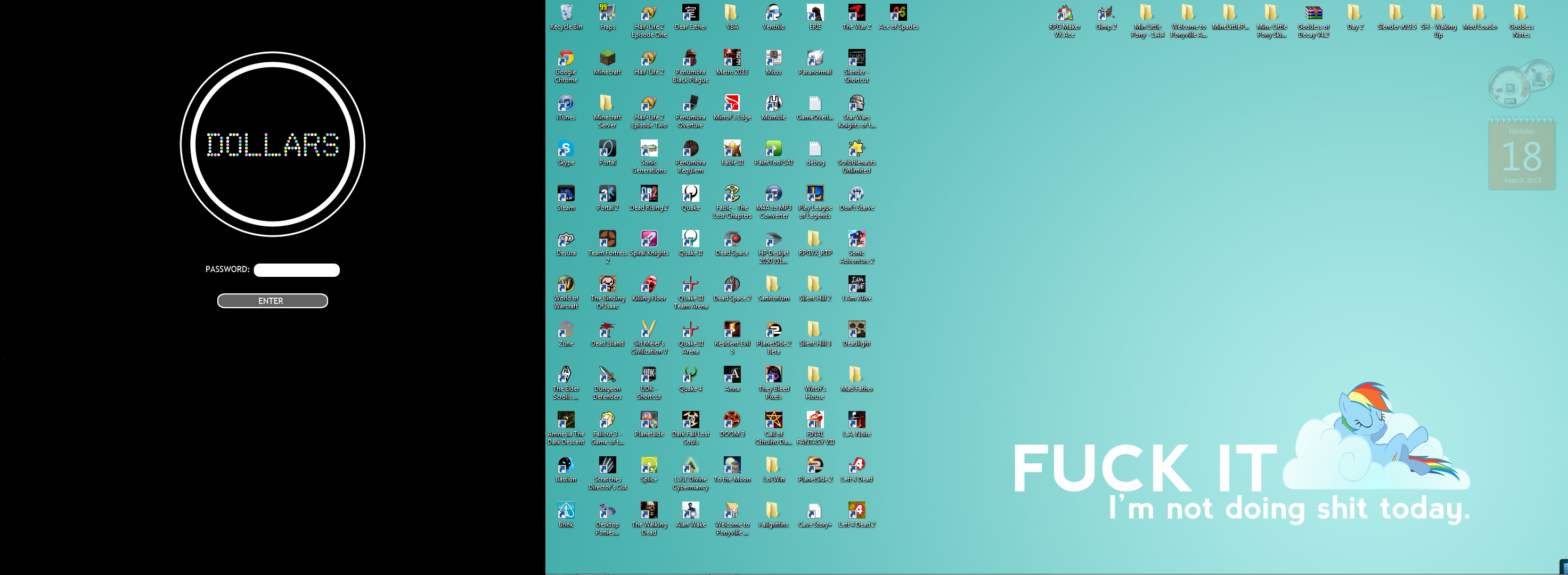Screen dimensions: 1568x575
Task: Select Ace of Spades icon
Action: tap(899, 17)
